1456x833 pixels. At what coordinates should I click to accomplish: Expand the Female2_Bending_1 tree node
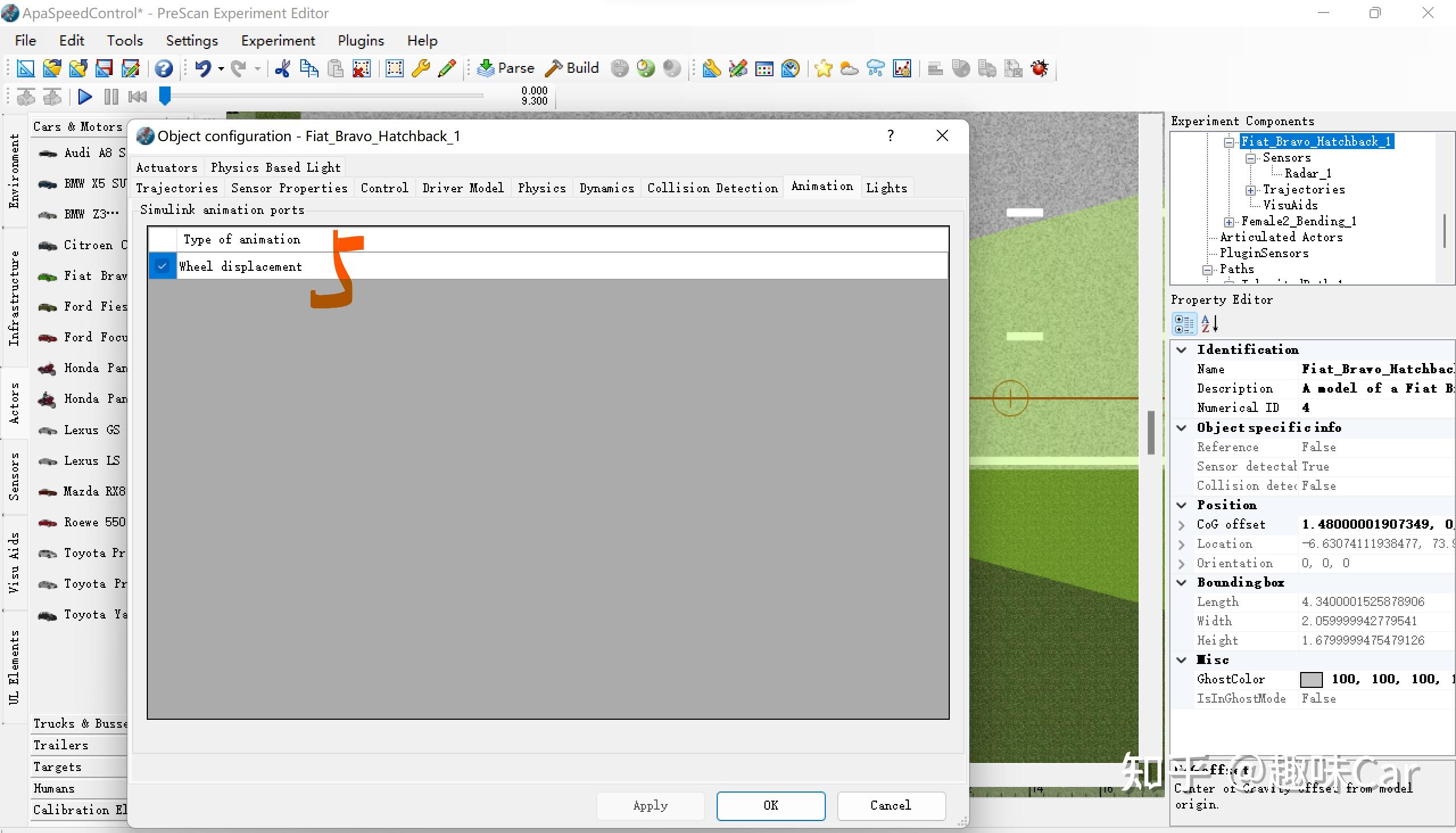pos(1229,221)
